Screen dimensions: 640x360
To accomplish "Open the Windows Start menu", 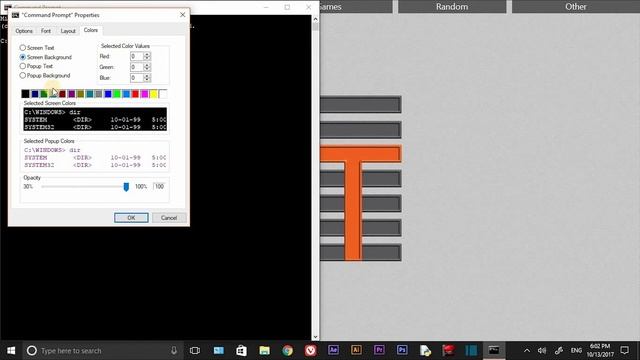I will point(11,351).
